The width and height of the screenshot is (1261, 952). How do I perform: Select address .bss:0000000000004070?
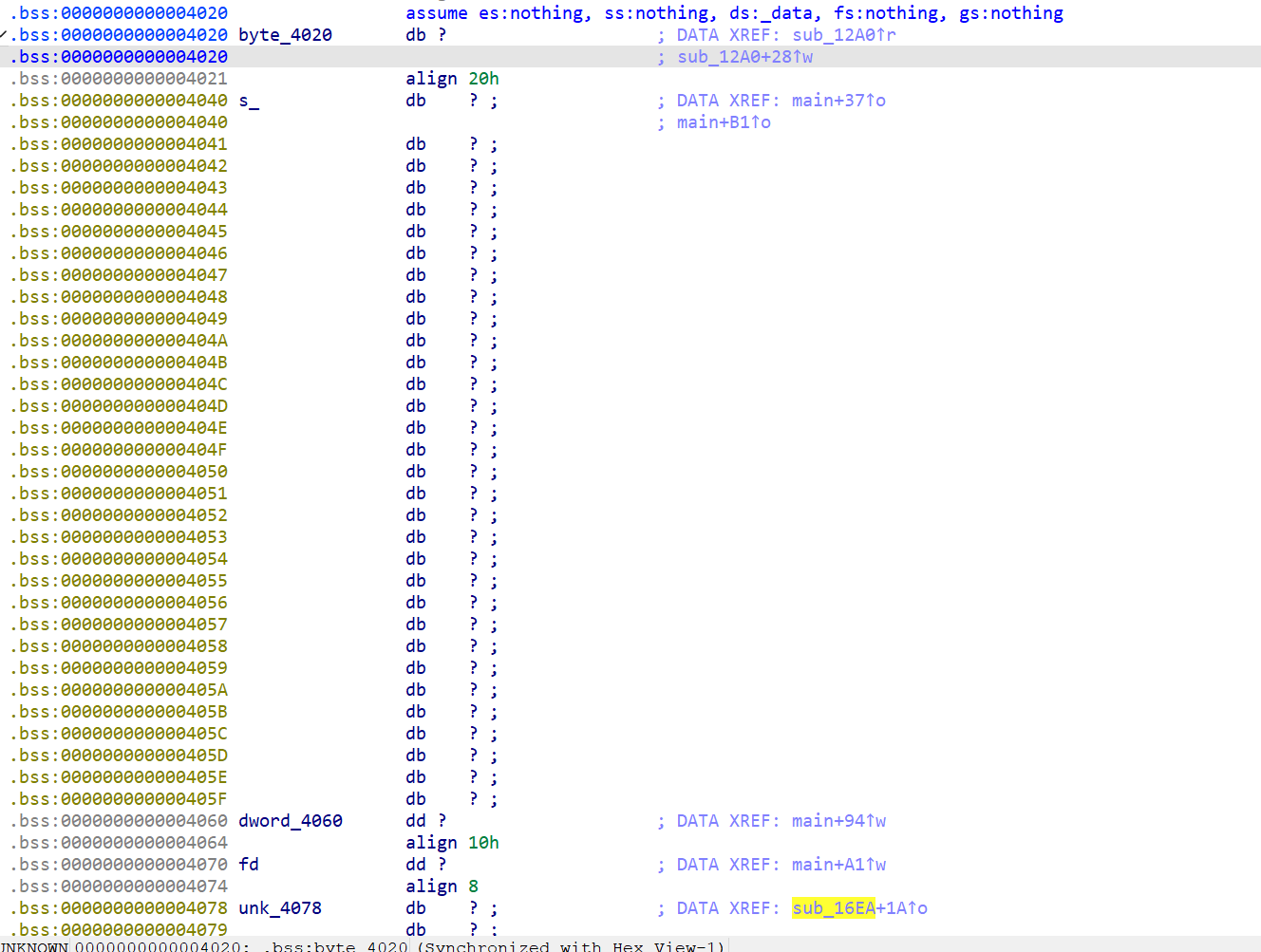tap(119, 865)
